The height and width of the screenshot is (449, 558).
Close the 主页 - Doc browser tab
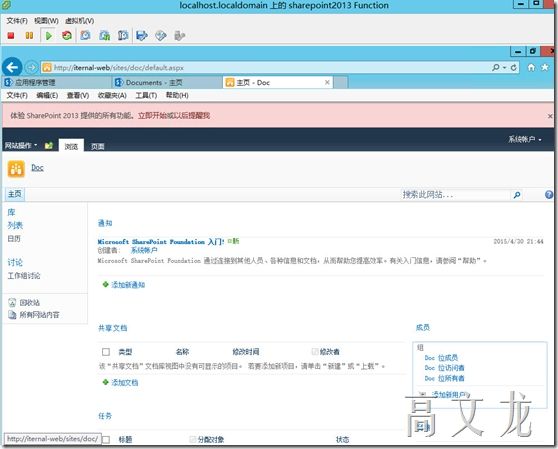tap(327, 83)
